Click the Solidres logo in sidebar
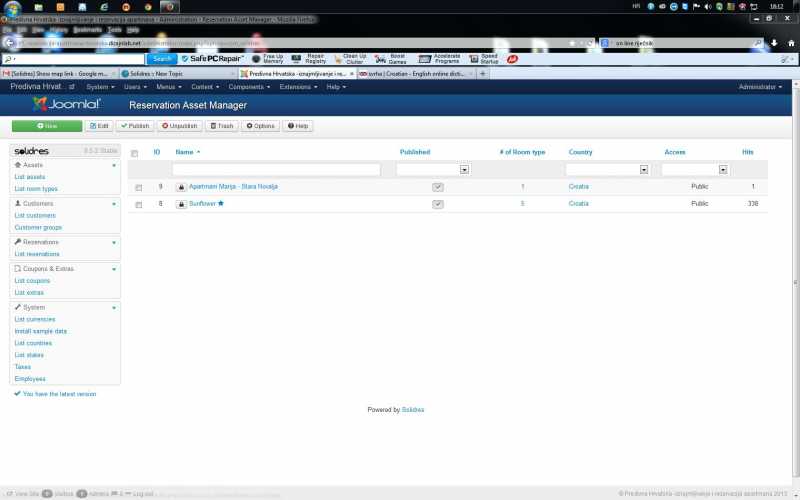 click(x=36, y=151)
